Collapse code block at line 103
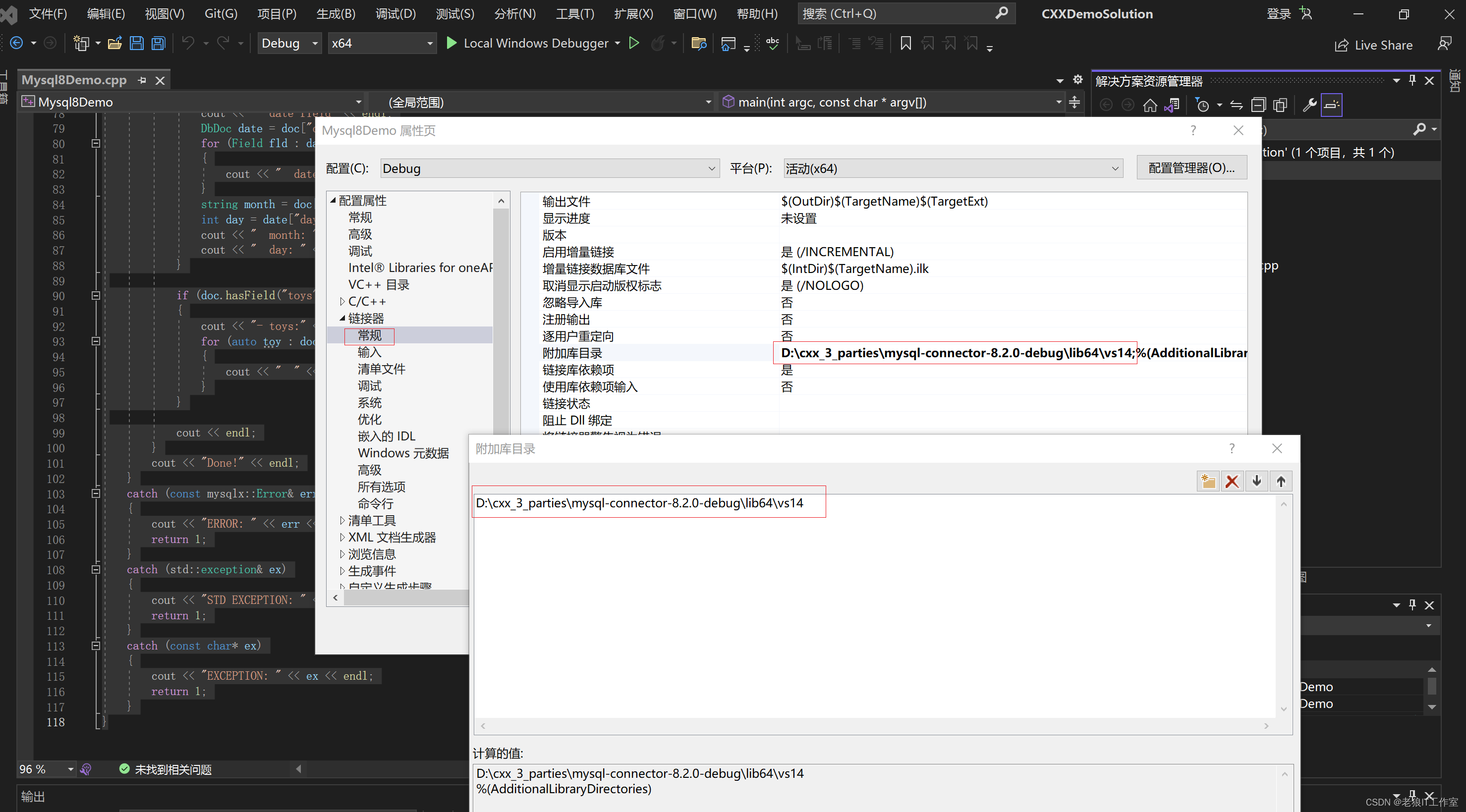1466x812 pixels. click(96, 493)
